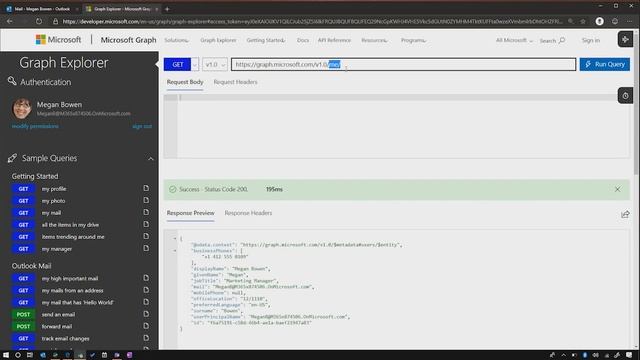Screen dimensions: 640x360
Task: Open doc icon for 'items trending around me'
Action: click(146, 236)
